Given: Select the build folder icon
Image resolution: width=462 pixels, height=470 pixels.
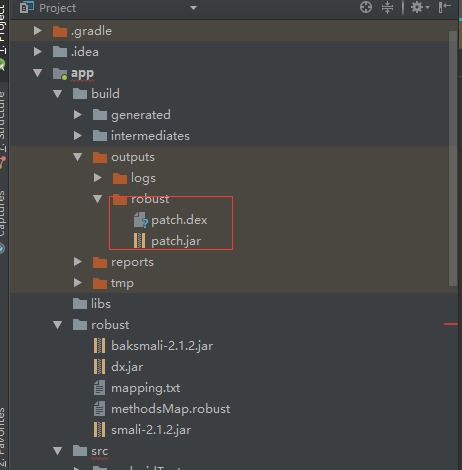Looking at the screenshot, I should click(80, 94).
